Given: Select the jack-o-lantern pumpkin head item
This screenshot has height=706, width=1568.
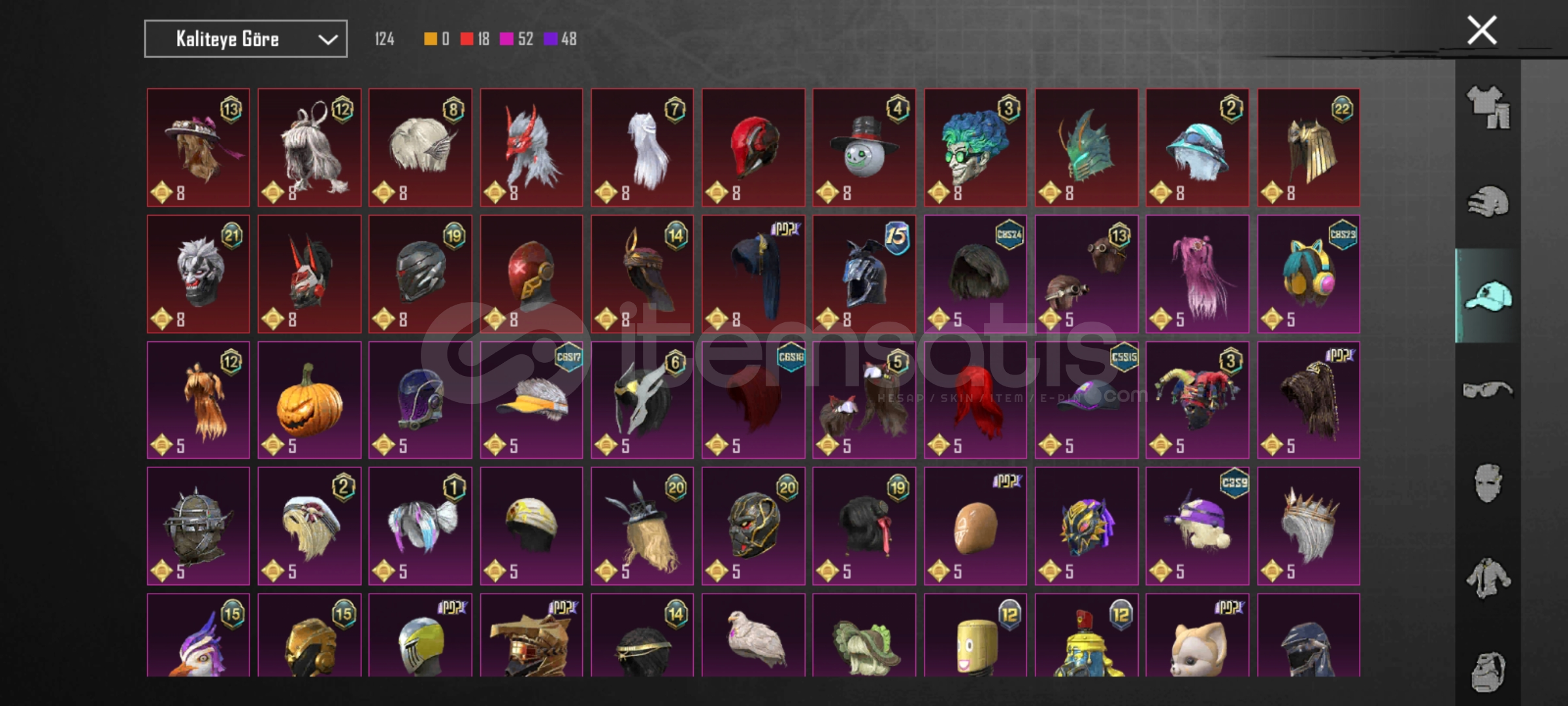Looking at the screenshot, I should pyautogui.click(x=309, y=400).
